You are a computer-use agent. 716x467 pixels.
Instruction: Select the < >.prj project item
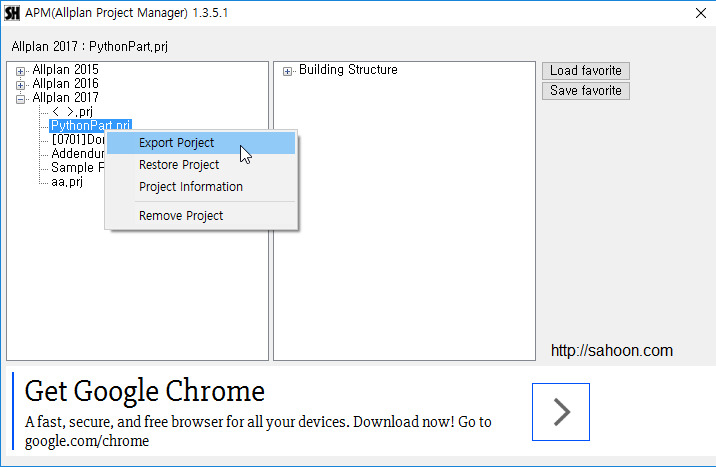[71, 112]
